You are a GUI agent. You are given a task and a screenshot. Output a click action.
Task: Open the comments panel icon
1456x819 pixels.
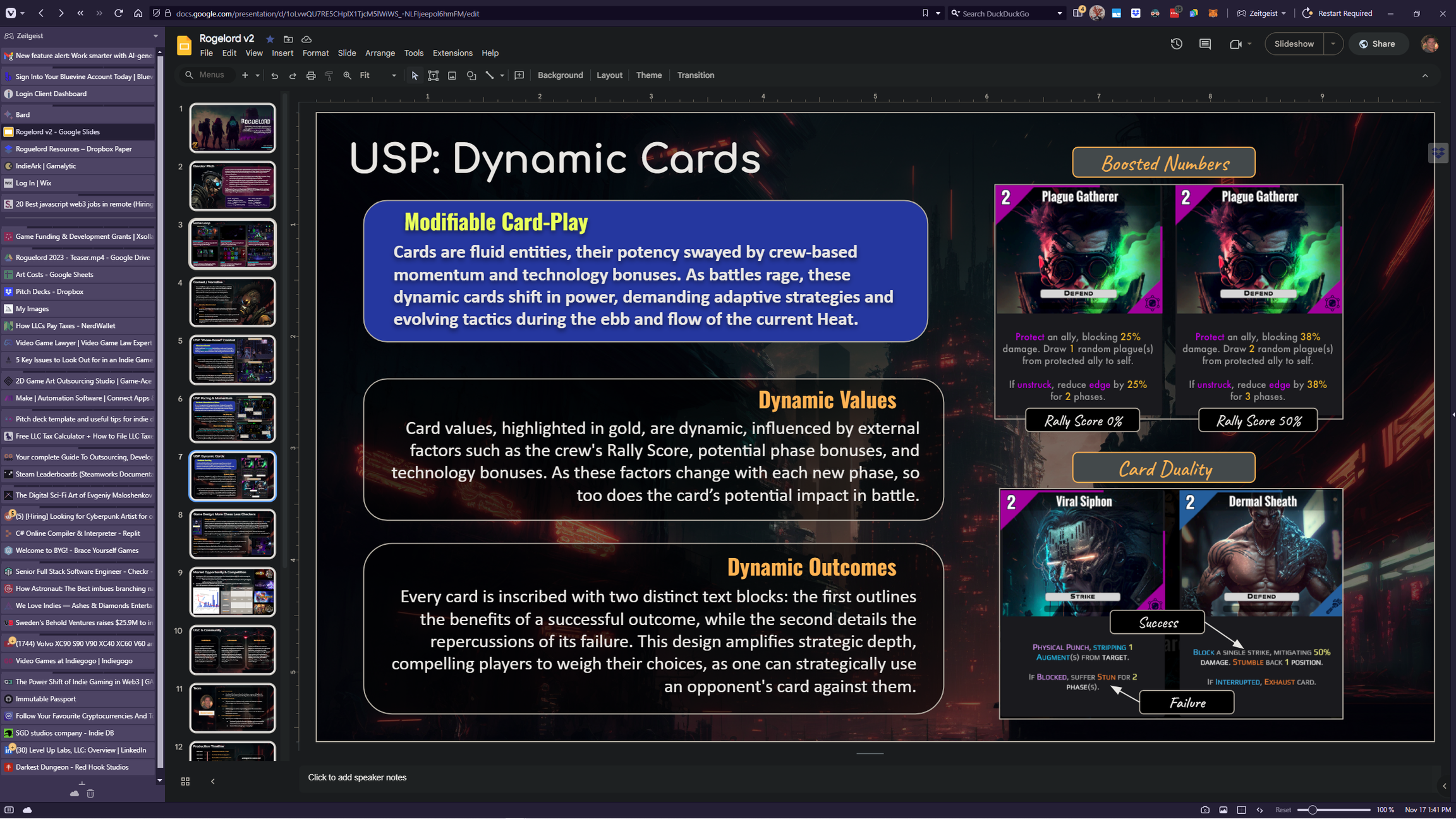1205,44
